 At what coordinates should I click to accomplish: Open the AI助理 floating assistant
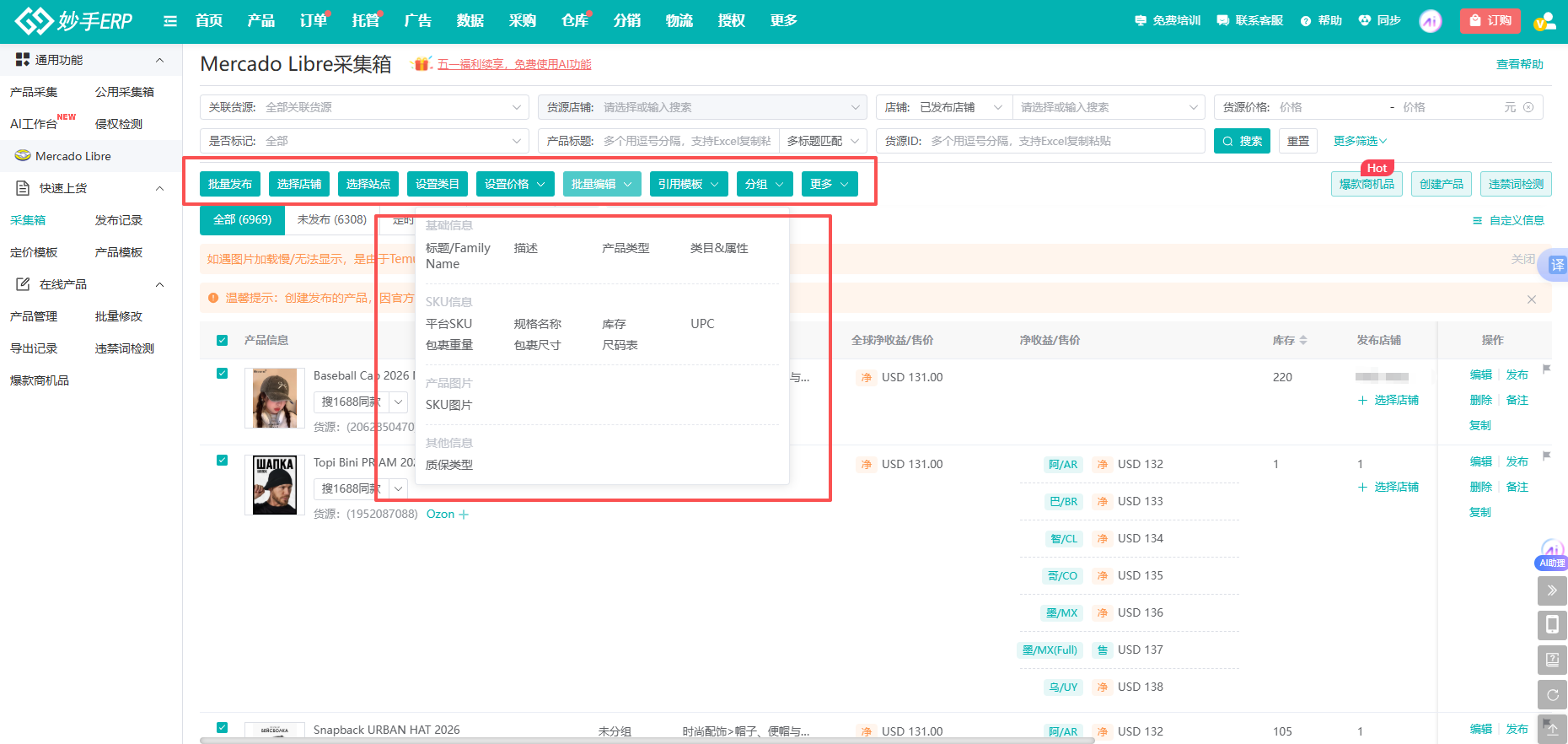point(1552,555)
